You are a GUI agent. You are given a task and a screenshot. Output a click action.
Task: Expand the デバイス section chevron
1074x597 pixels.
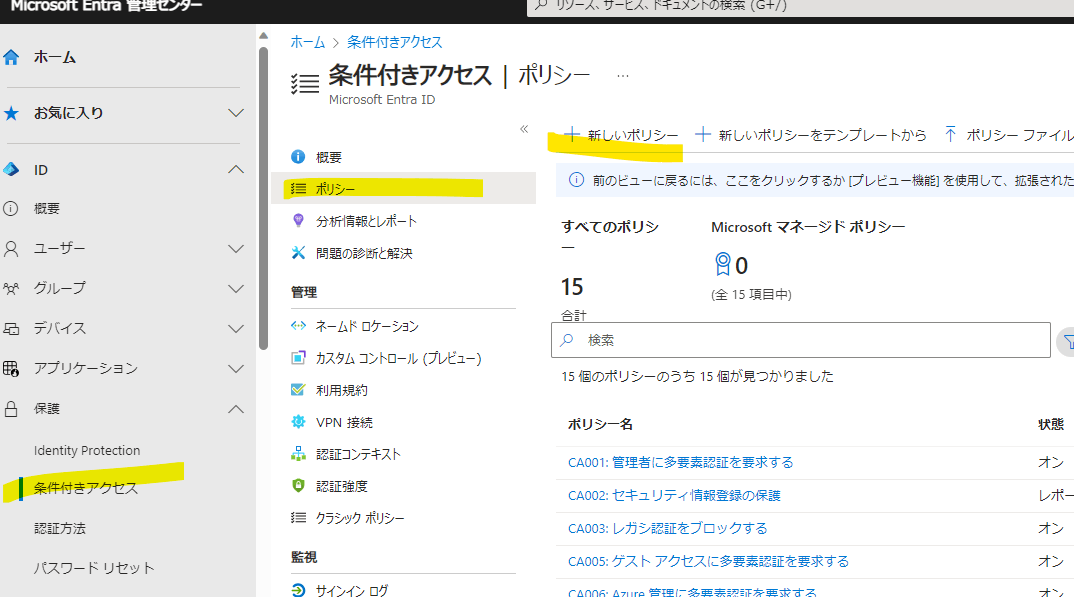click(x=236, y=329)
